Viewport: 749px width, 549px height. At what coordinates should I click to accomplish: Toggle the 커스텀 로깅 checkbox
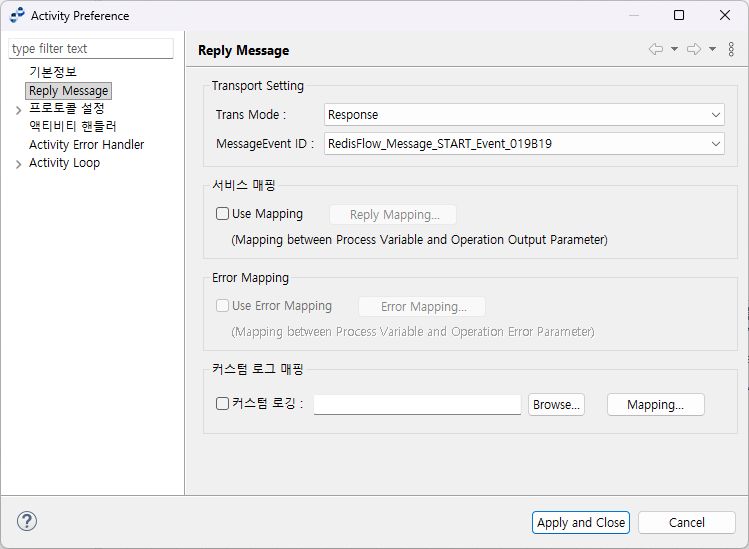[x=223, y=404]
